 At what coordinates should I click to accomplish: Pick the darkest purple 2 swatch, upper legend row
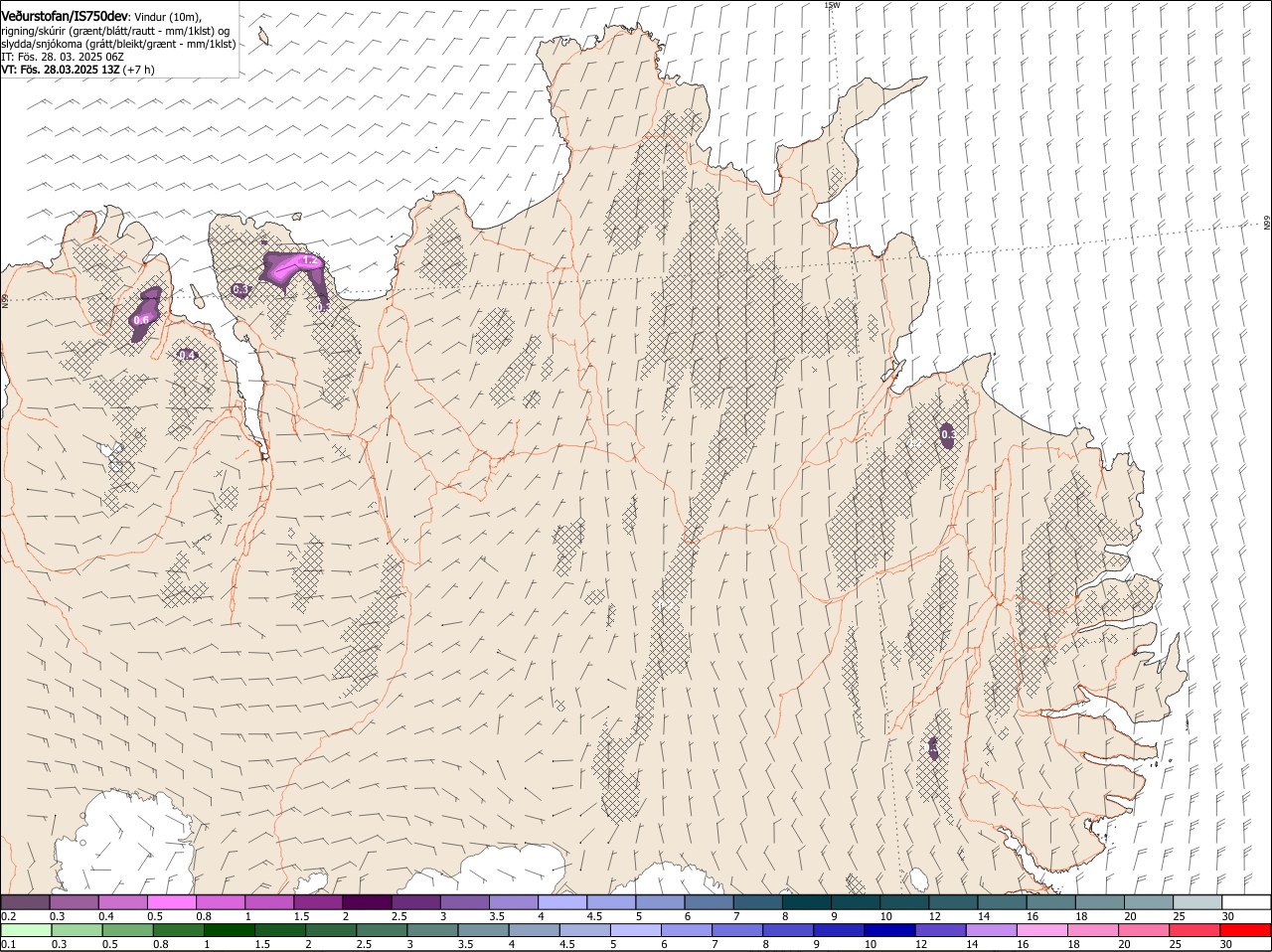click(x=367, y=902)
